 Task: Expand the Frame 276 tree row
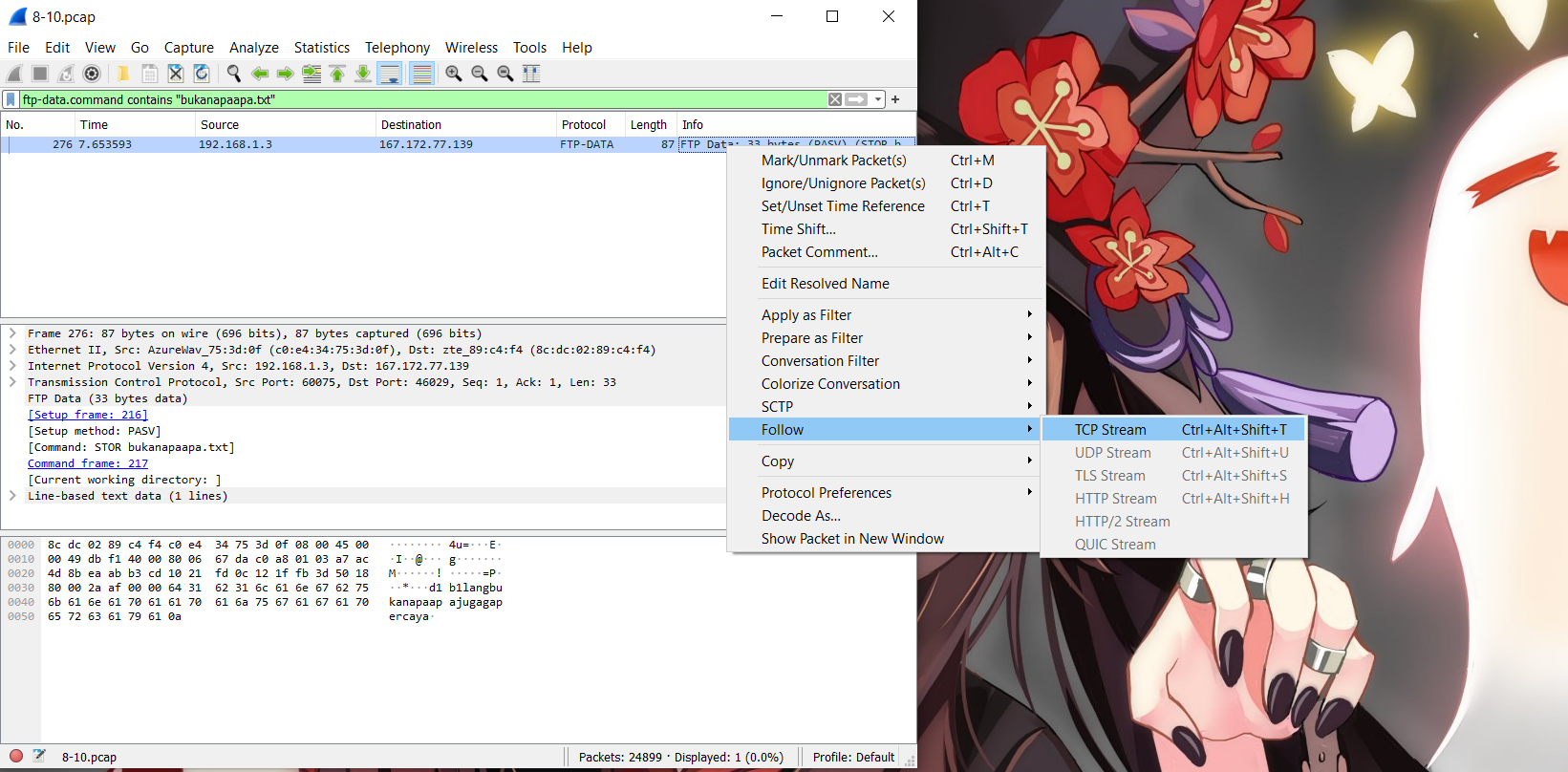(x=12, y=333)
